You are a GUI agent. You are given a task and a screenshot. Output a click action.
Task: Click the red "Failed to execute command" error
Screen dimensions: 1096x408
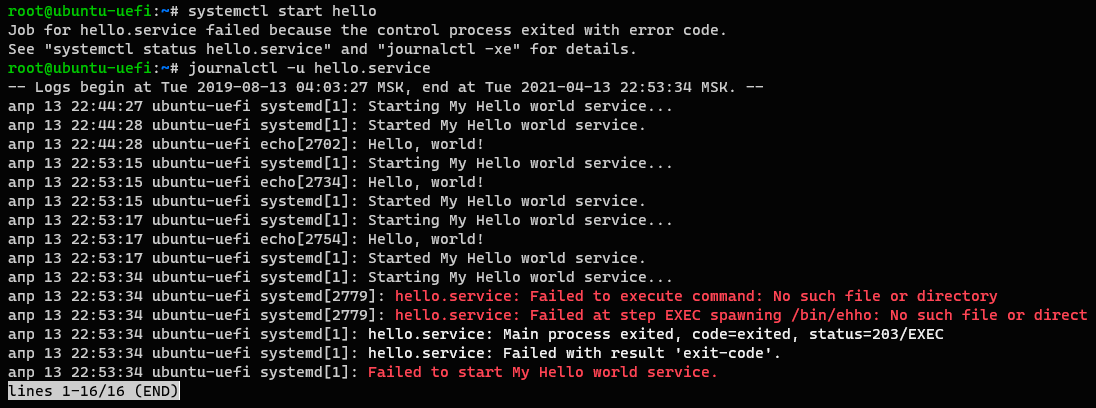696,296
